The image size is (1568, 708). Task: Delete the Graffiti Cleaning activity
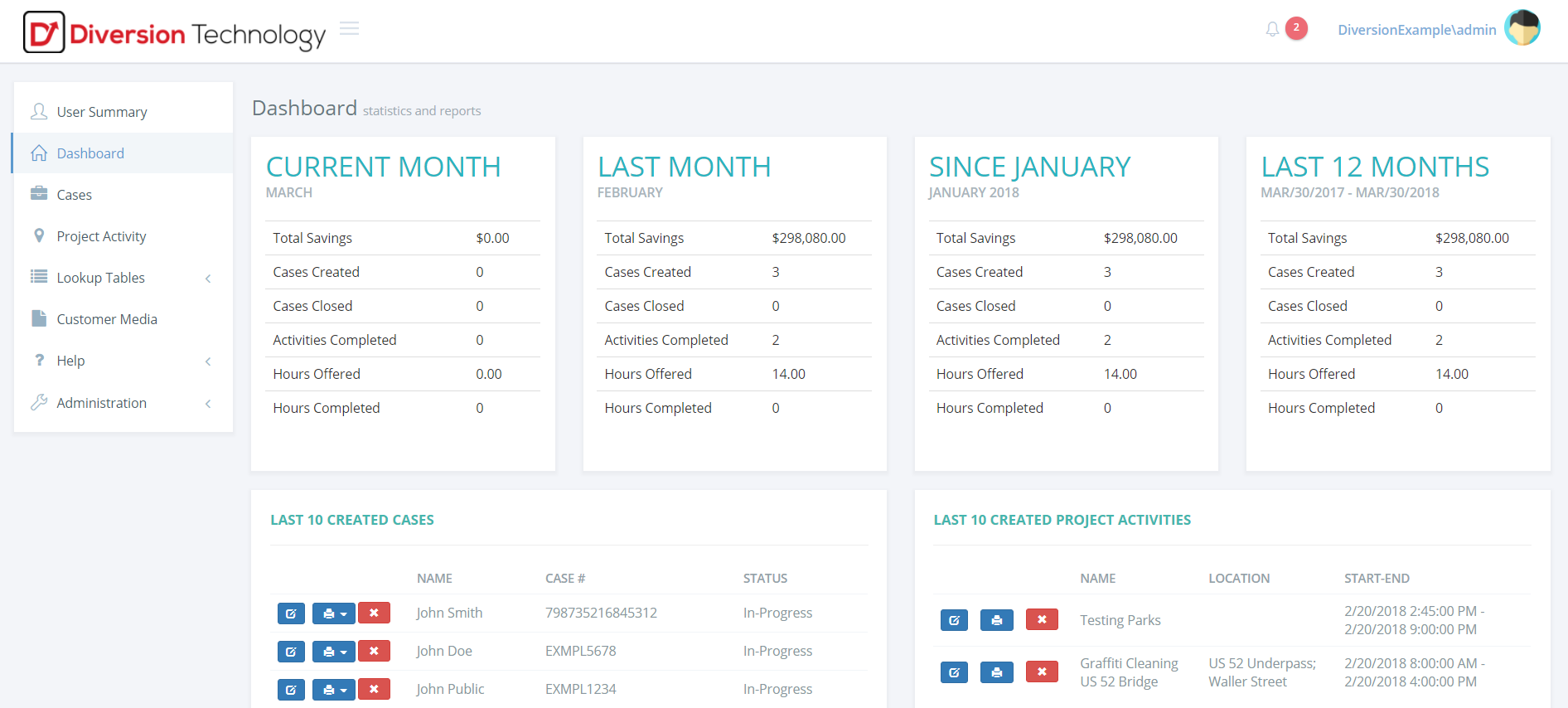click(x=1042, y=672)
